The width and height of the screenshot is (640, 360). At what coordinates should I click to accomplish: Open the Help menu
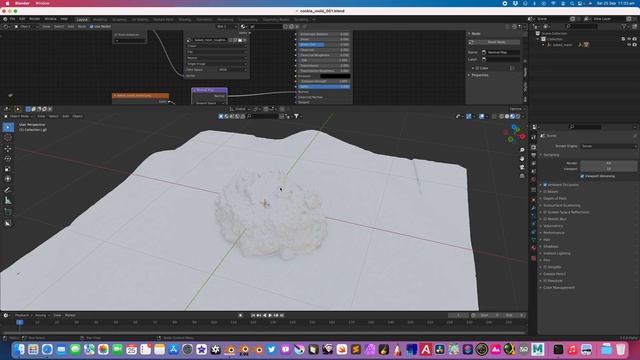[x=64, y=19]
